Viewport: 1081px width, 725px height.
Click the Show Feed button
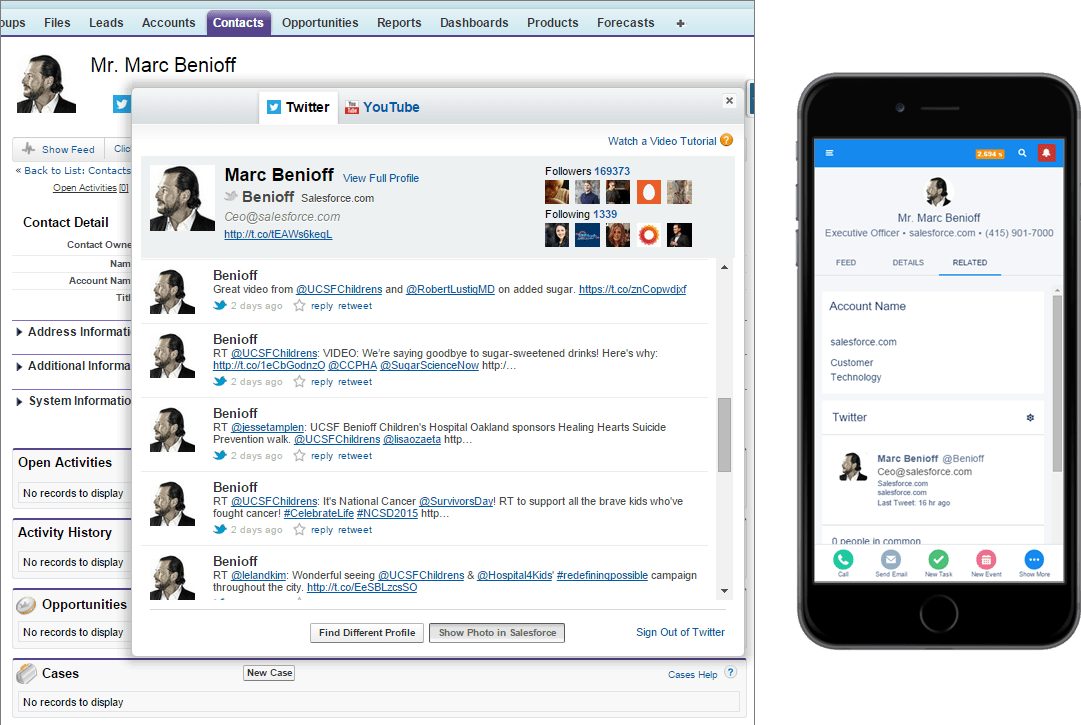(59, 149)
